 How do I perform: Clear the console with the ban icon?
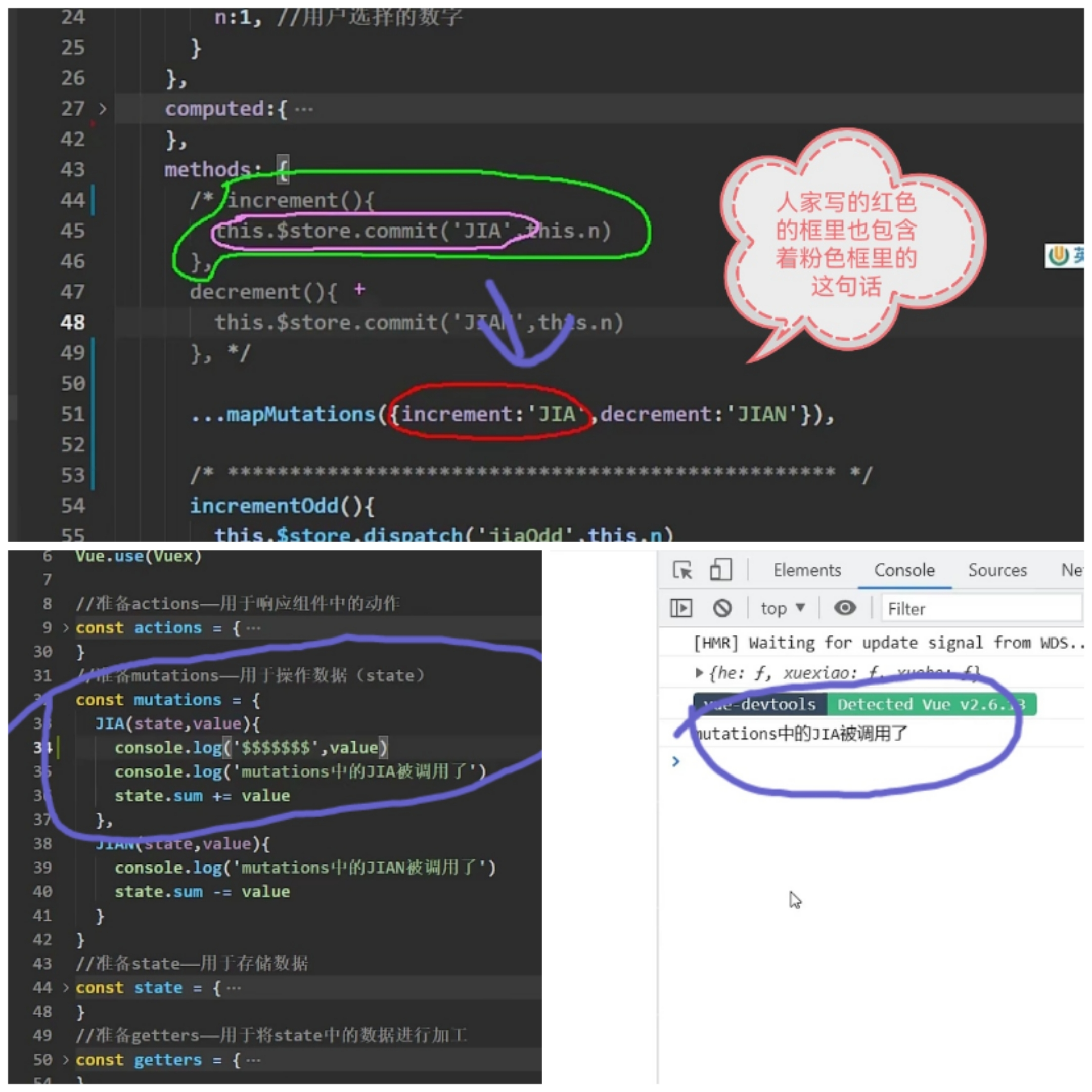click(722, 608)
